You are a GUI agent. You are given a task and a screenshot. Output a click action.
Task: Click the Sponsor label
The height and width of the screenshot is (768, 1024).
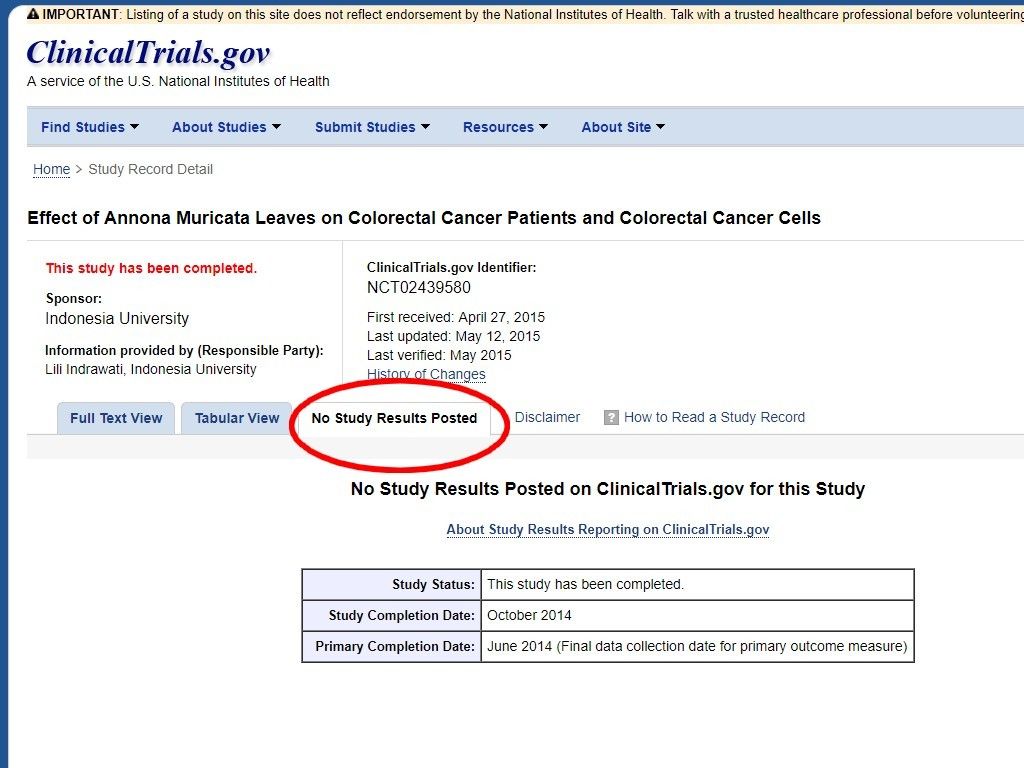pos(74,298)
